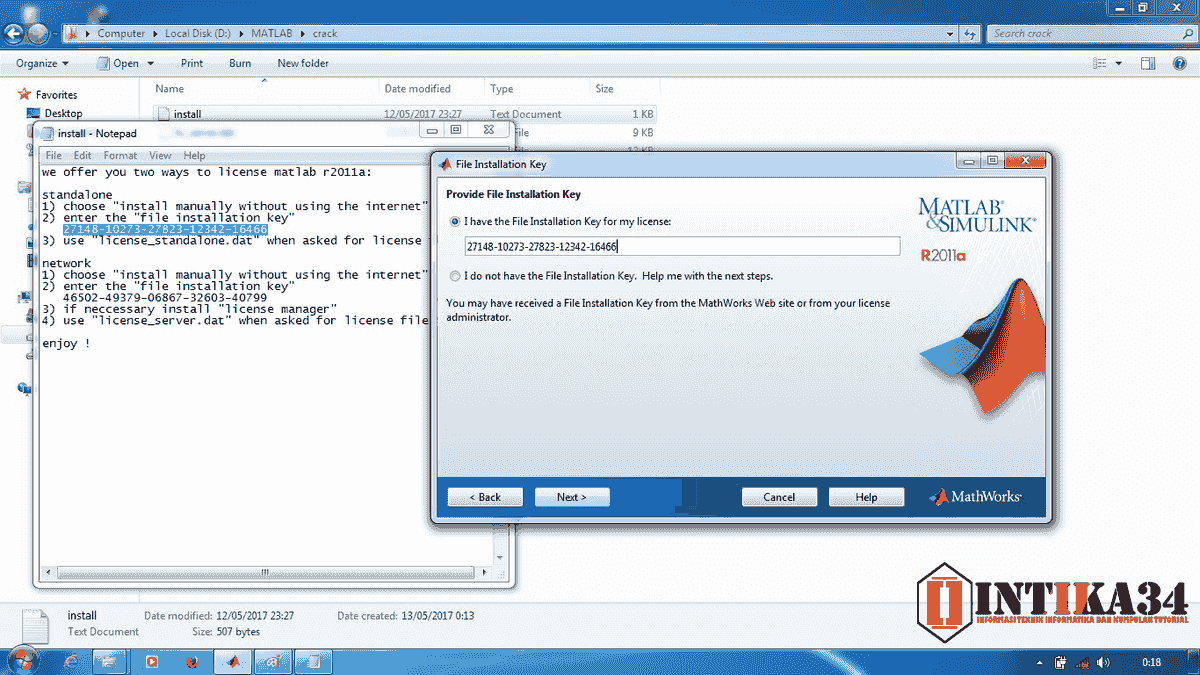Screen dimensions: 1200x675
Task: Click the Windows Start button
Action: coord(22,661)
